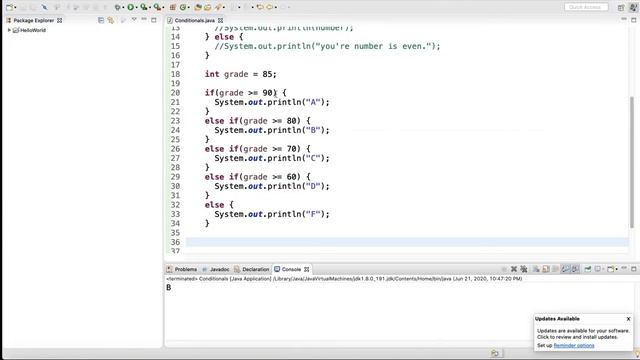640x360 pixels.
Task: Open the Reminder options link
Action: click(x=574, y=346)
